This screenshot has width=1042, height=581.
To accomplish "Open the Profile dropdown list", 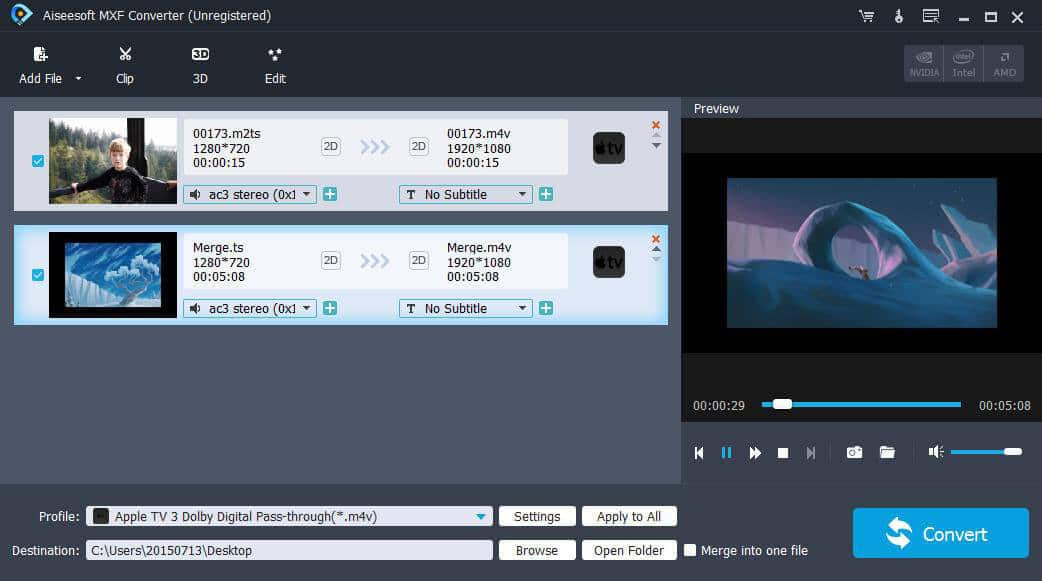I will (x=483, y=516).
